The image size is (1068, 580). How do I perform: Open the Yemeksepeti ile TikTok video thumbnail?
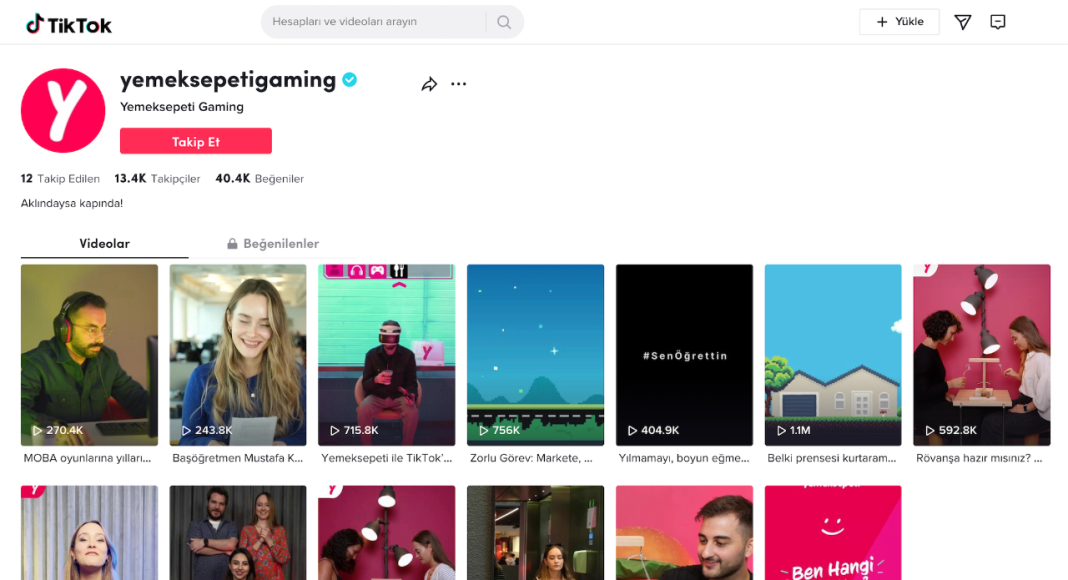[387, 355]
